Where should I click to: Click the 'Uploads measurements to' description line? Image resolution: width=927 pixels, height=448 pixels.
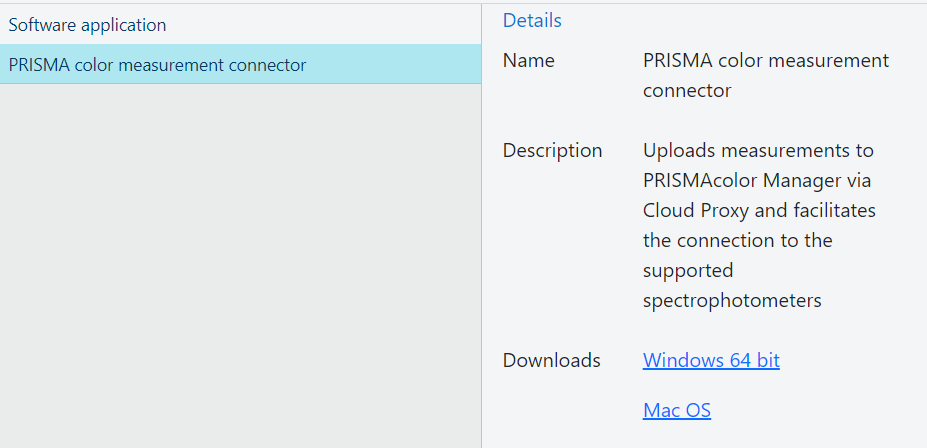[758, 150]
